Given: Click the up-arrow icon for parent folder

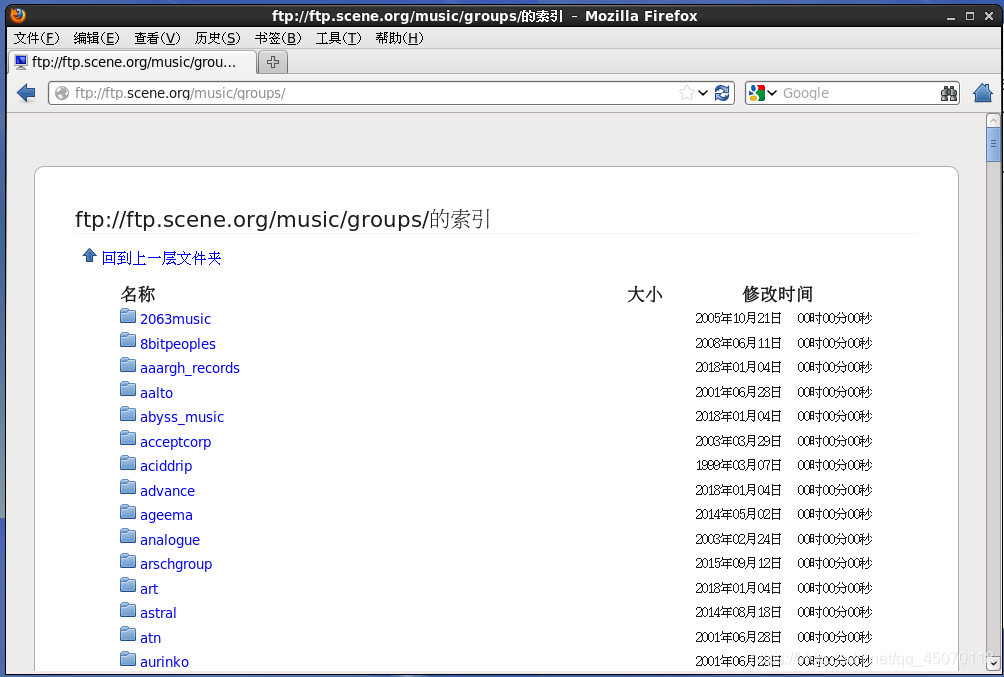Looking at the screenshot, I should point(90,256).
